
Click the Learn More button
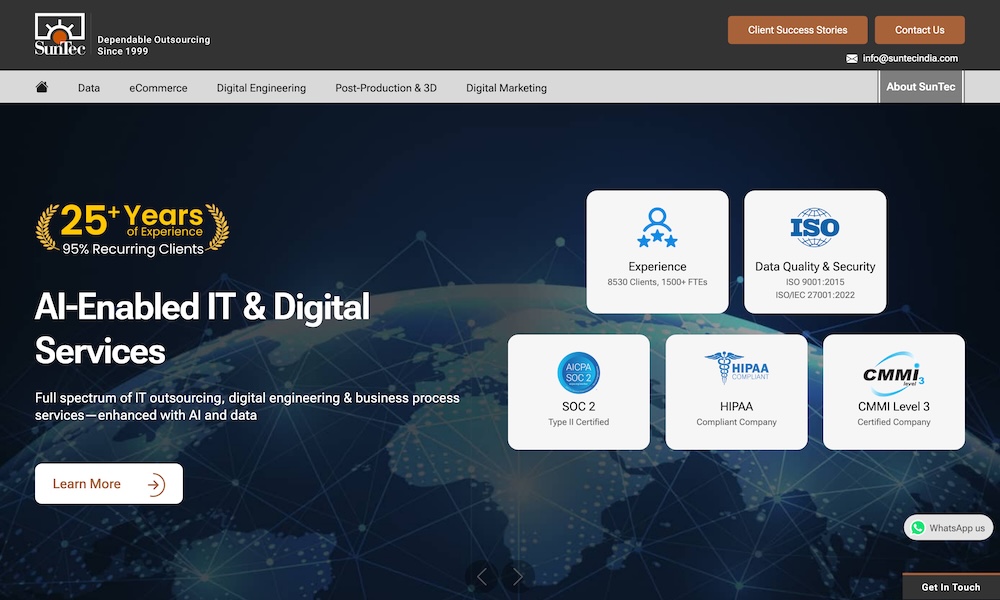(x=108, y=484)
